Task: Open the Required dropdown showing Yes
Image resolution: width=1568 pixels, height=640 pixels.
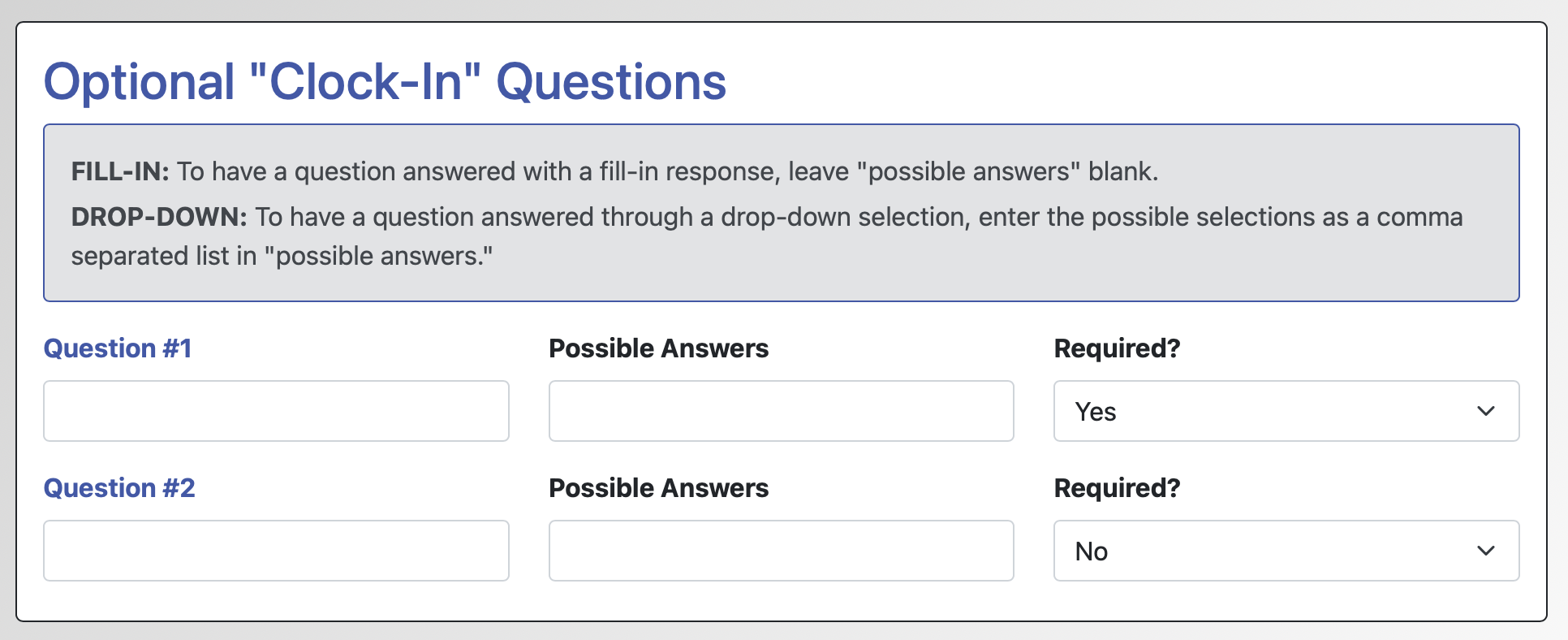Action: [x=1286, y=411]
